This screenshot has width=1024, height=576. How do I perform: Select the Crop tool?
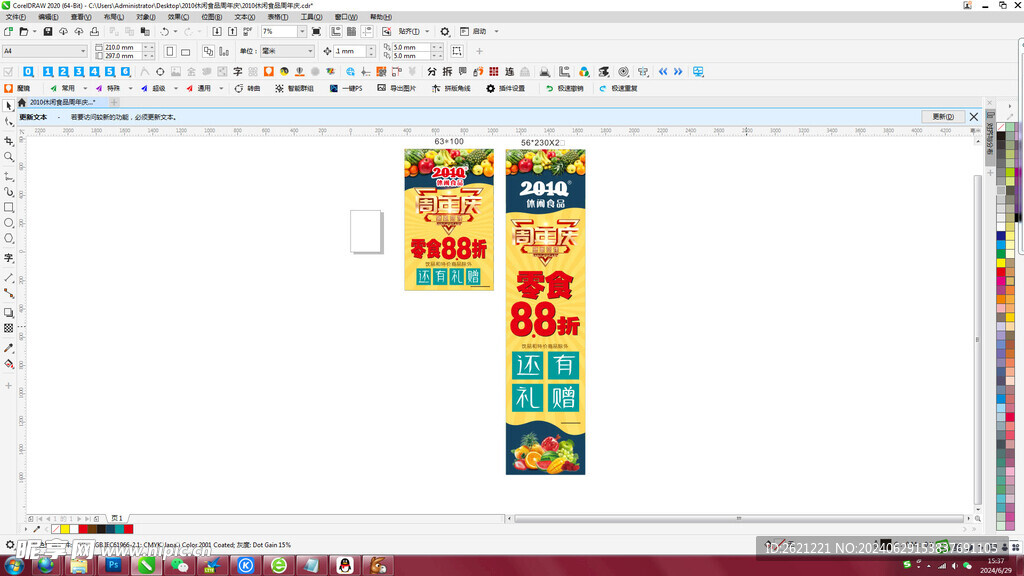pos(9,141)
